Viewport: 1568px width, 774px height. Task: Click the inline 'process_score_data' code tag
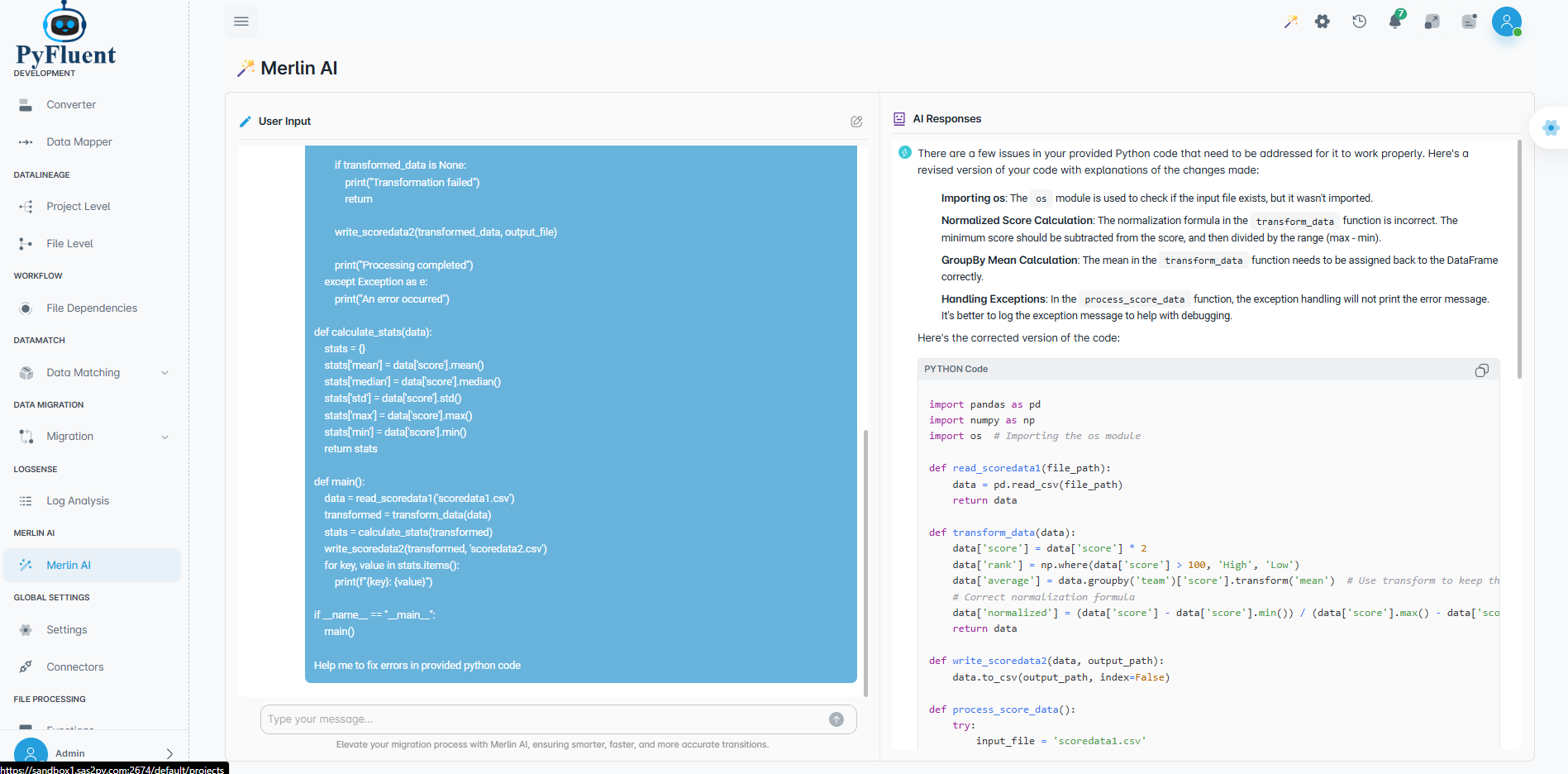click(1134, 299)
